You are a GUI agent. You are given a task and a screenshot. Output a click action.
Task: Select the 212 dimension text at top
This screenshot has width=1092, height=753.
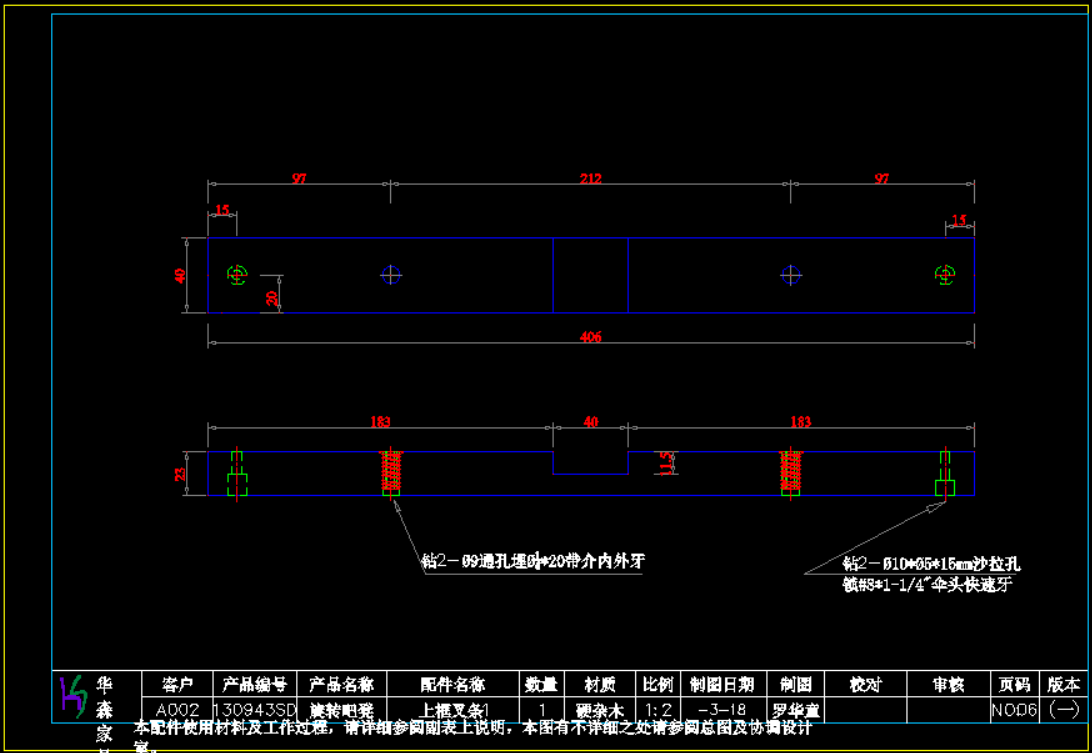591,179
